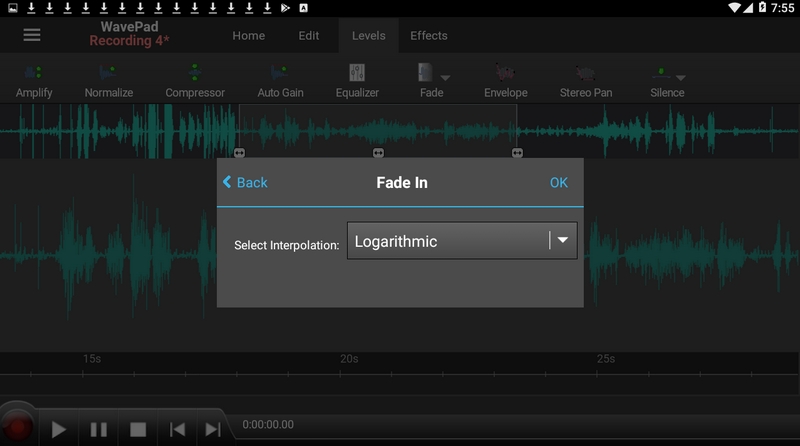Switch to the Effects tab

(x=428, y=36)
